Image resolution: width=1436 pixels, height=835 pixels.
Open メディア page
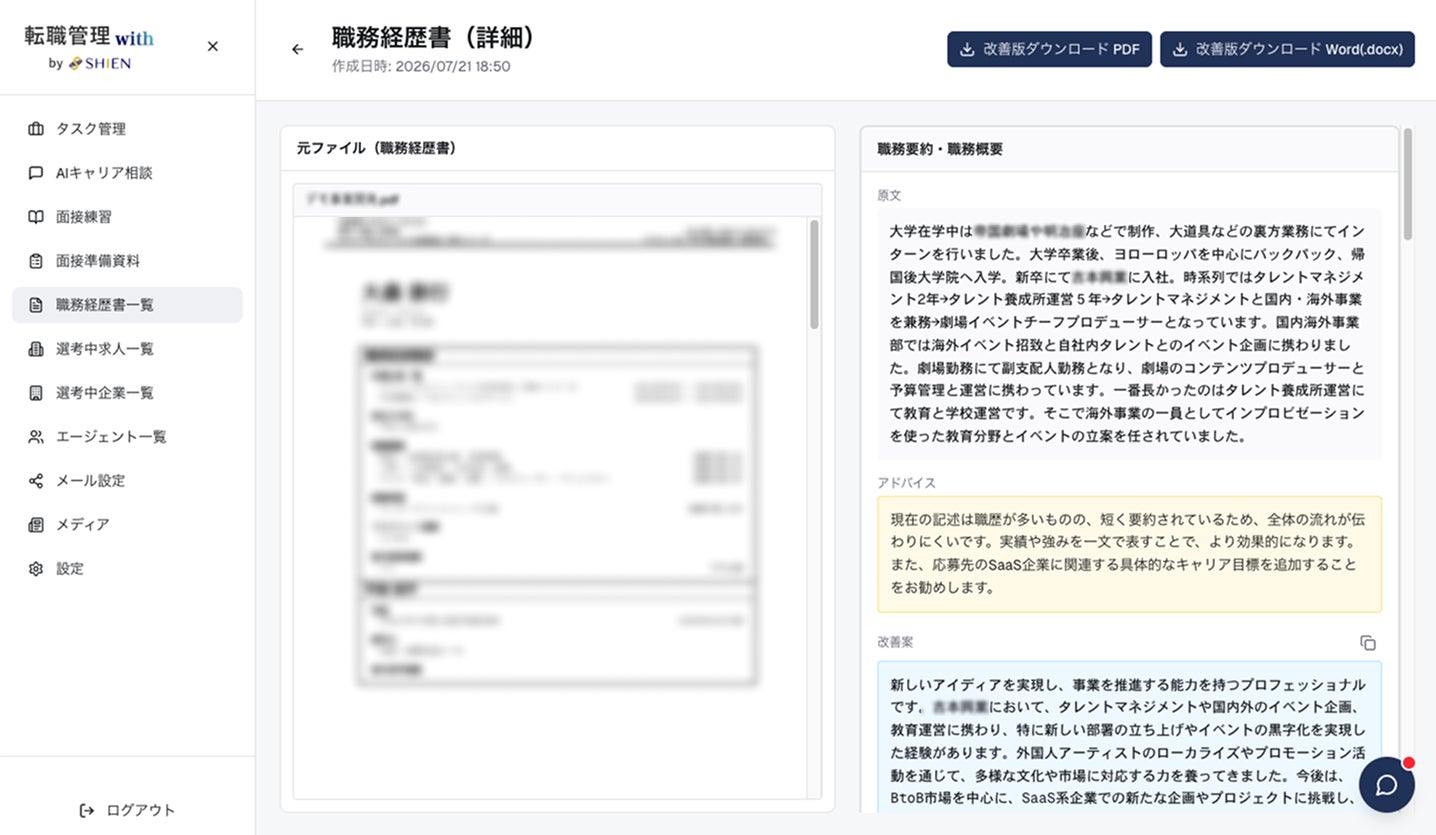[127, 525]
